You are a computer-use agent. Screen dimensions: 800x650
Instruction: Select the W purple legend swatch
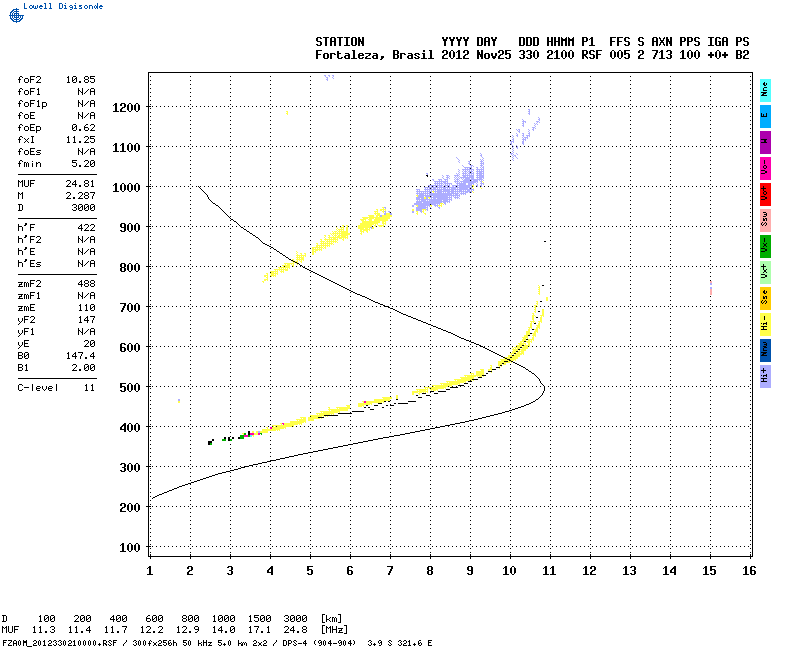tap(764, 142)
